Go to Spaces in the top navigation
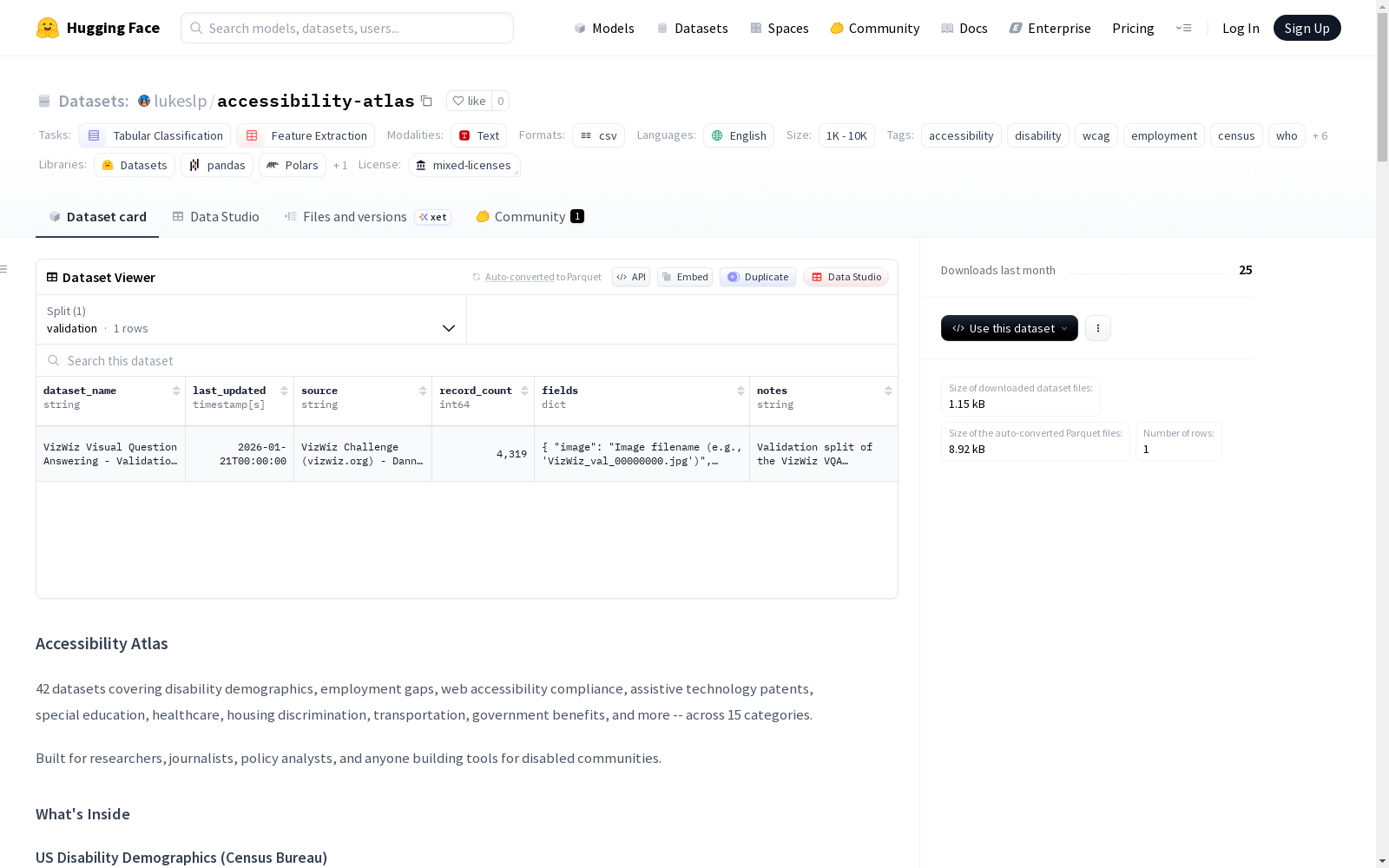Screen dimensions: 1389x868 click(780, 28)
